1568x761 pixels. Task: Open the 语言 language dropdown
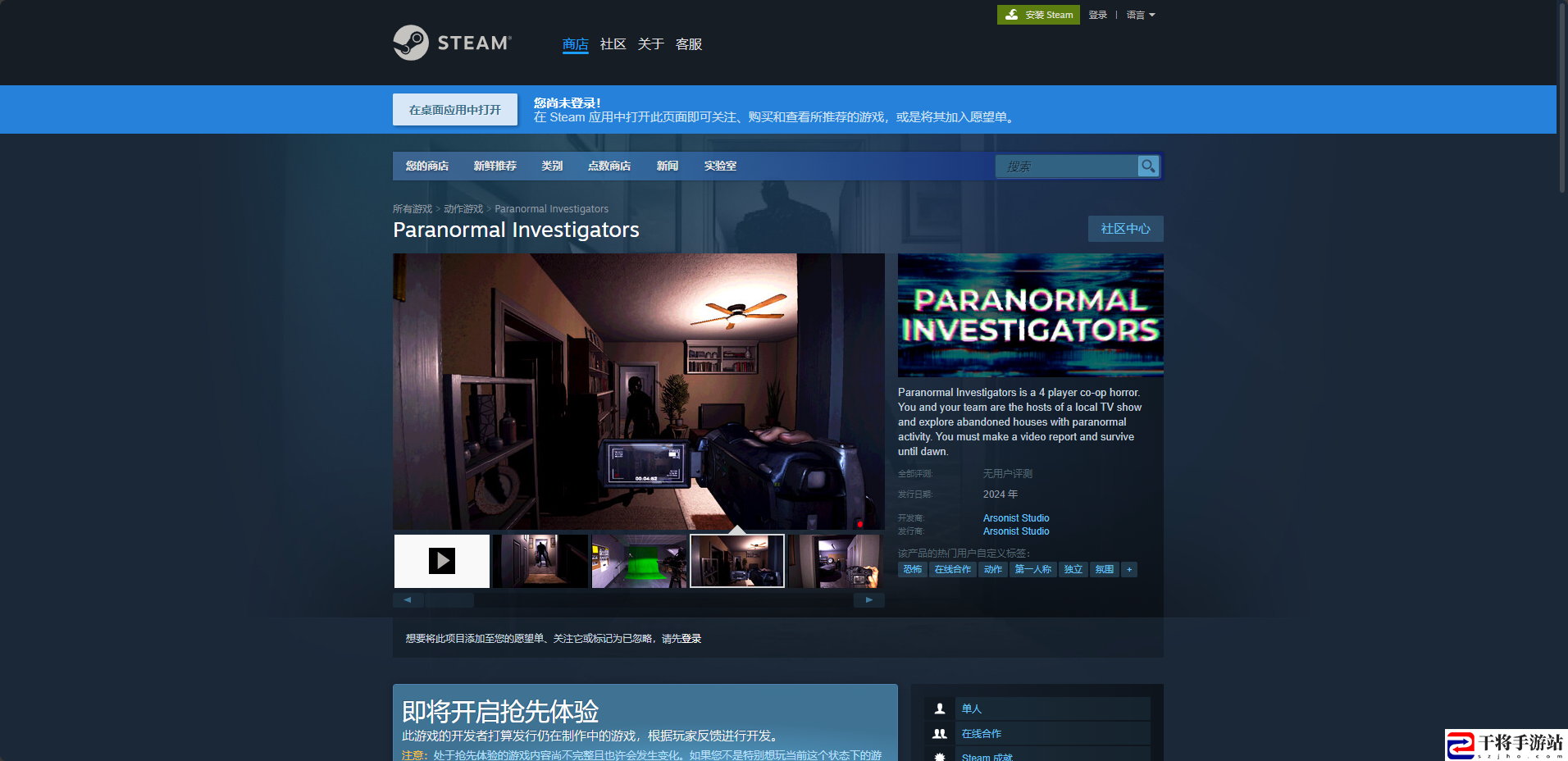tap(1141, 15)
